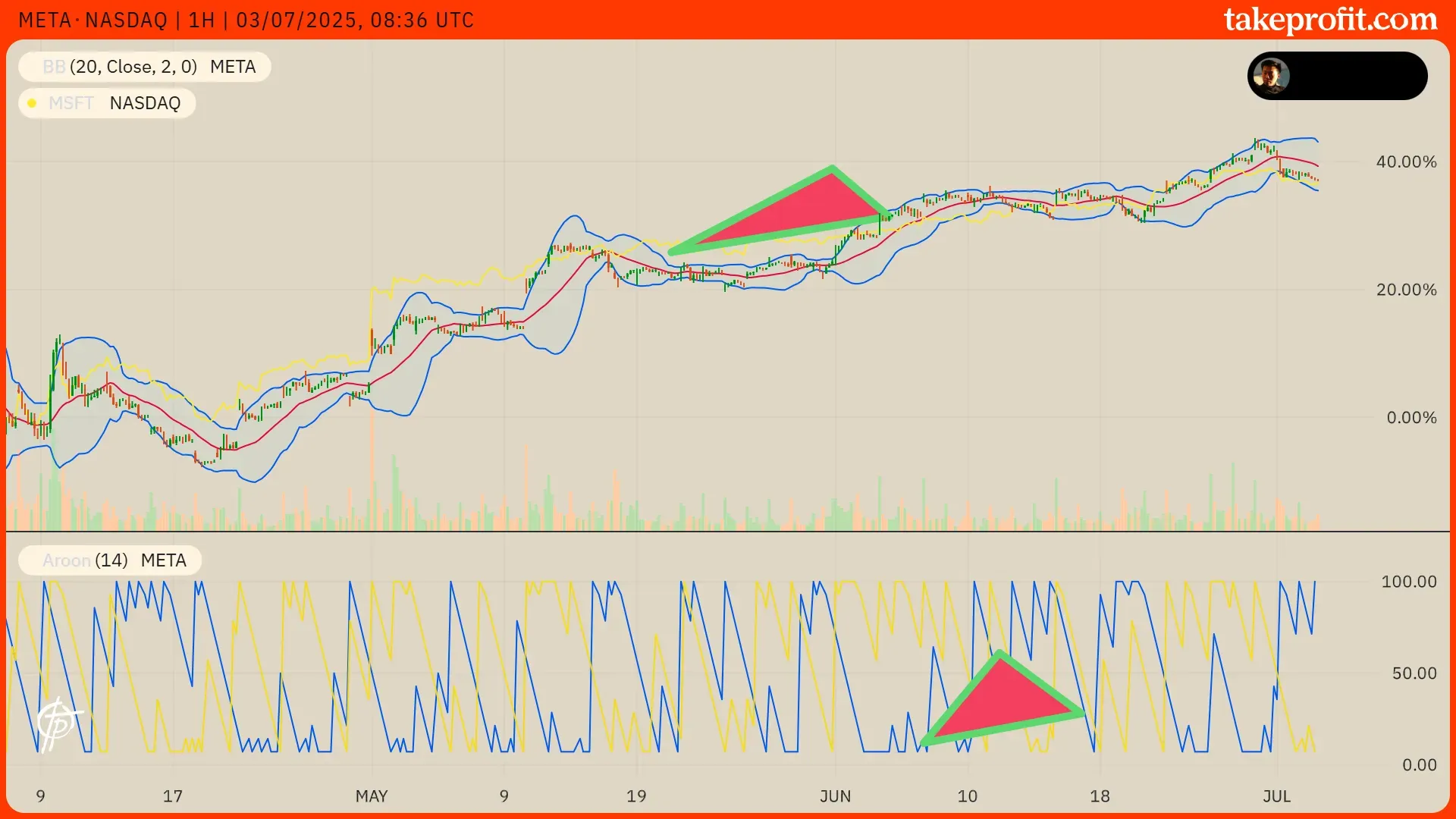
Task: Click the BB (20, Close, 2, 0) indicator label
Action: pyautogui.click(x=144, y=67)
